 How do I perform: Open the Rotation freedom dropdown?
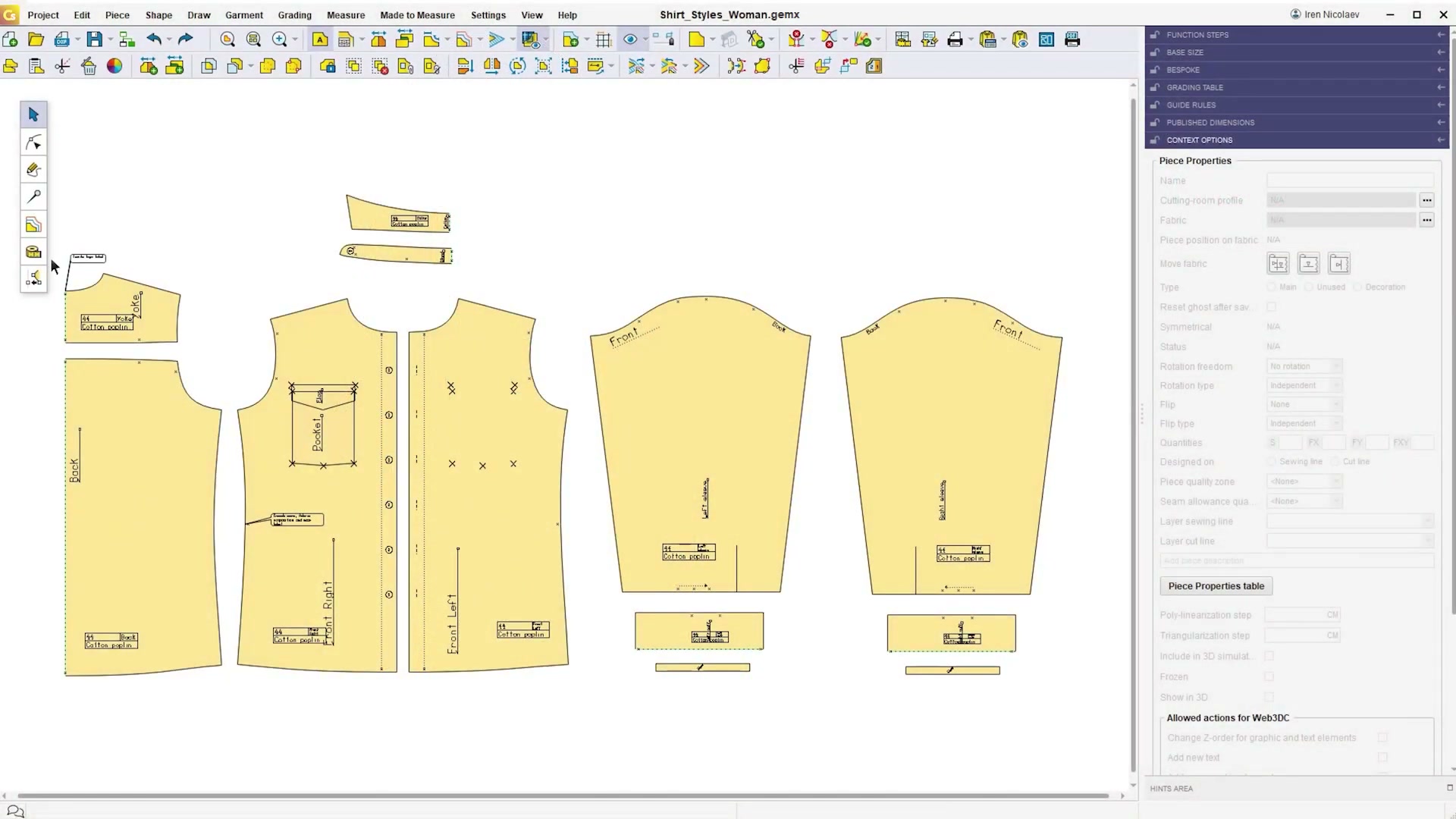point(1304,366)
